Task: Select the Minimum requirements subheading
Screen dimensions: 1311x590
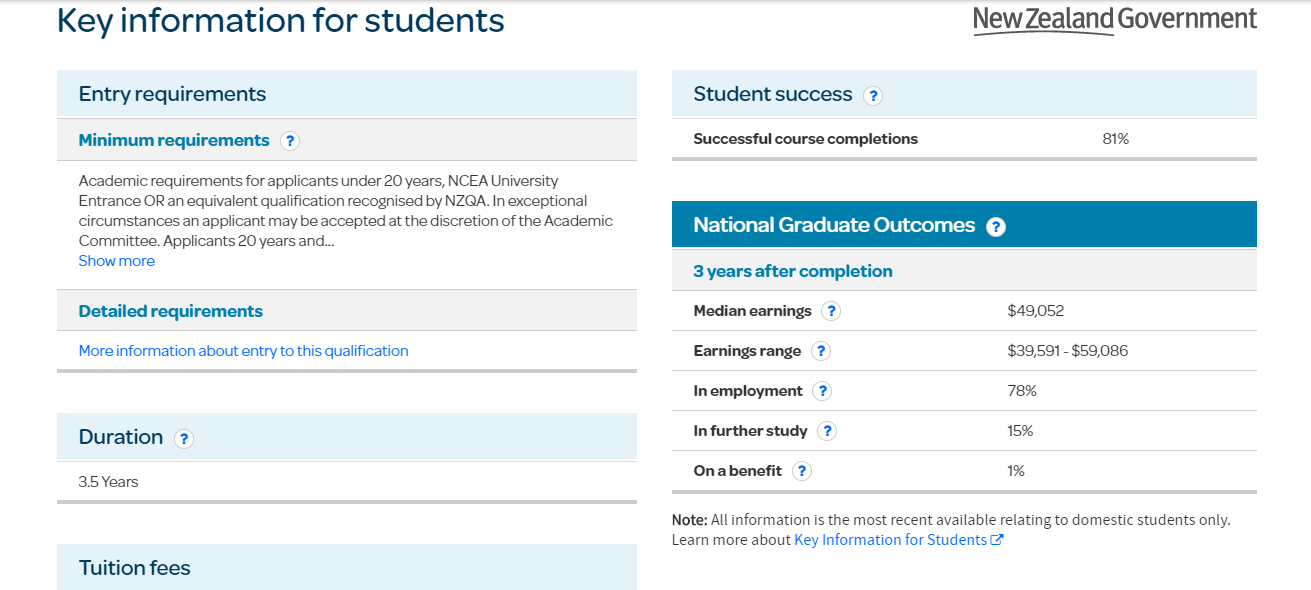Action: 174,140
